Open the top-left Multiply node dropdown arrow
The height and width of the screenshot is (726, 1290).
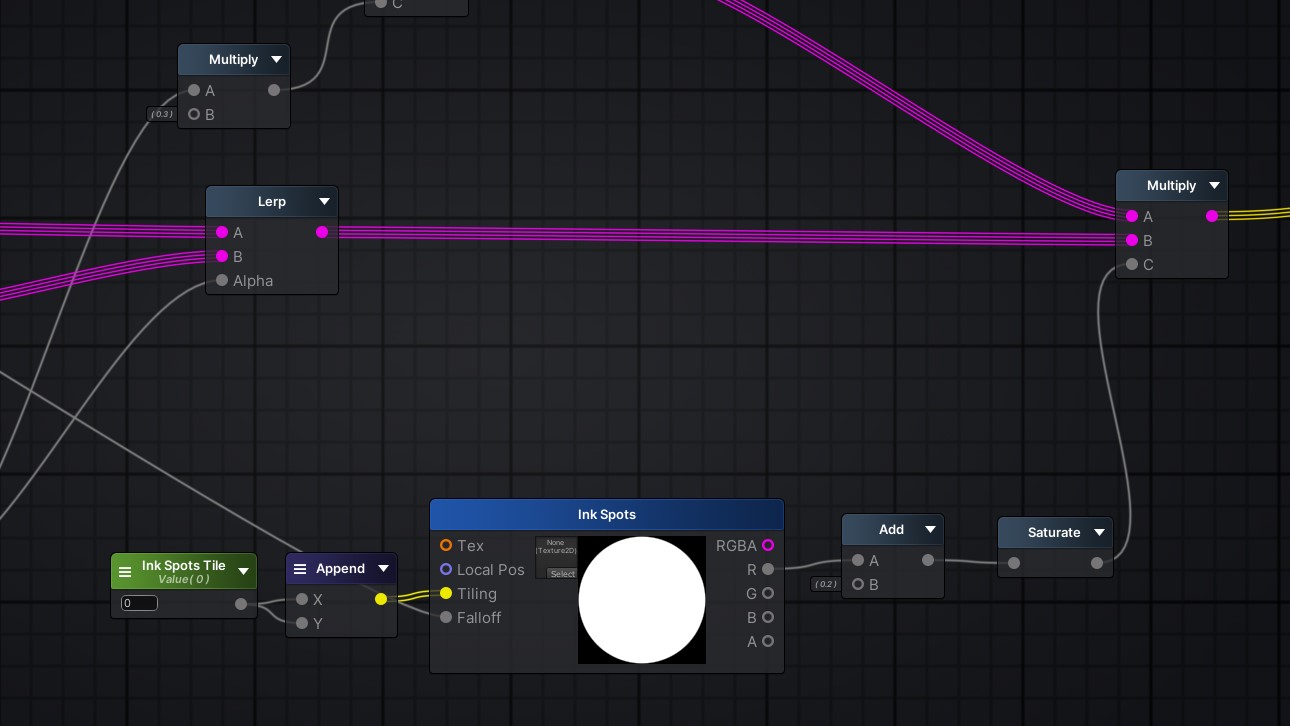[x=276, y=60]
